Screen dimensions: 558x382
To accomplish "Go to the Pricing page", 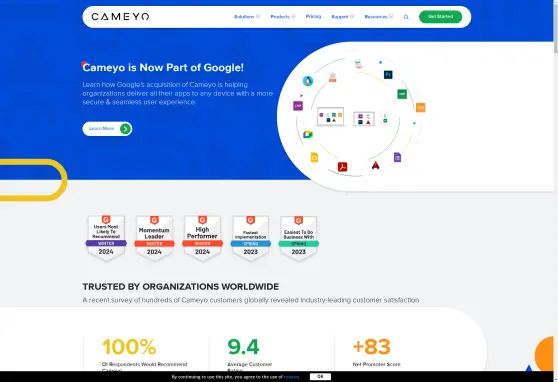I will (x=313, y=16).
